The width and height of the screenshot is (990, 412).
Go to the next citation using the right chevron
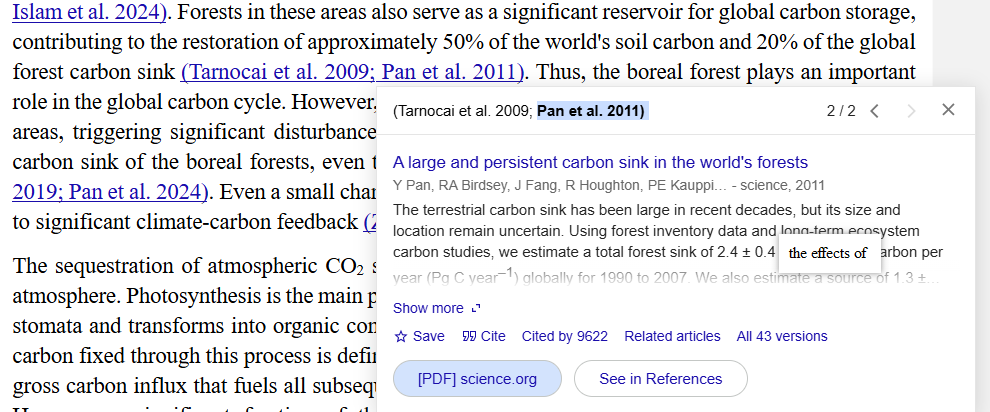coord(911,111)
